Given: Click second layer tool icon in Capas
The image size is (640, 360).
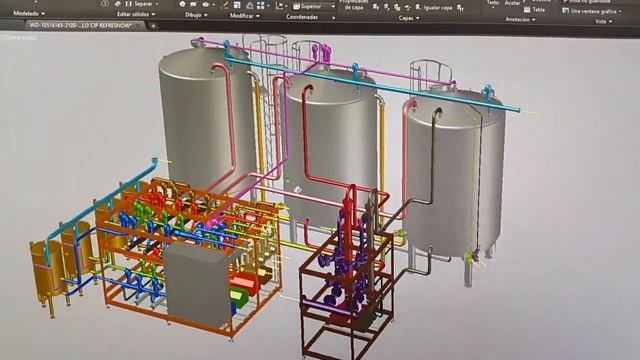Looking at the screenshot, I should 387,7.
